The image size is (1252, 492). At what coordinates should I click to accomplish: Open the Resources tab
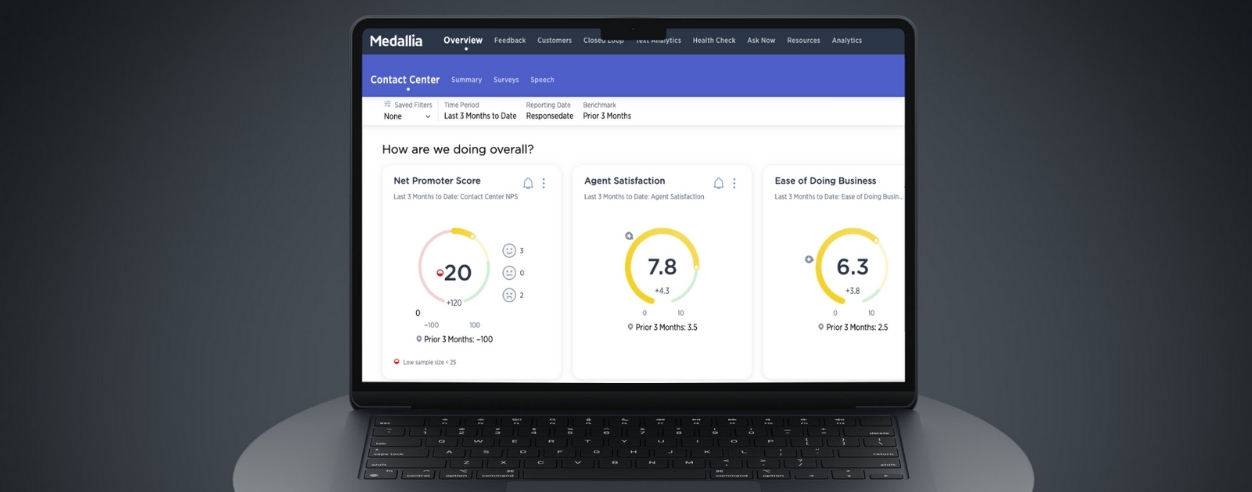(803, 41)
